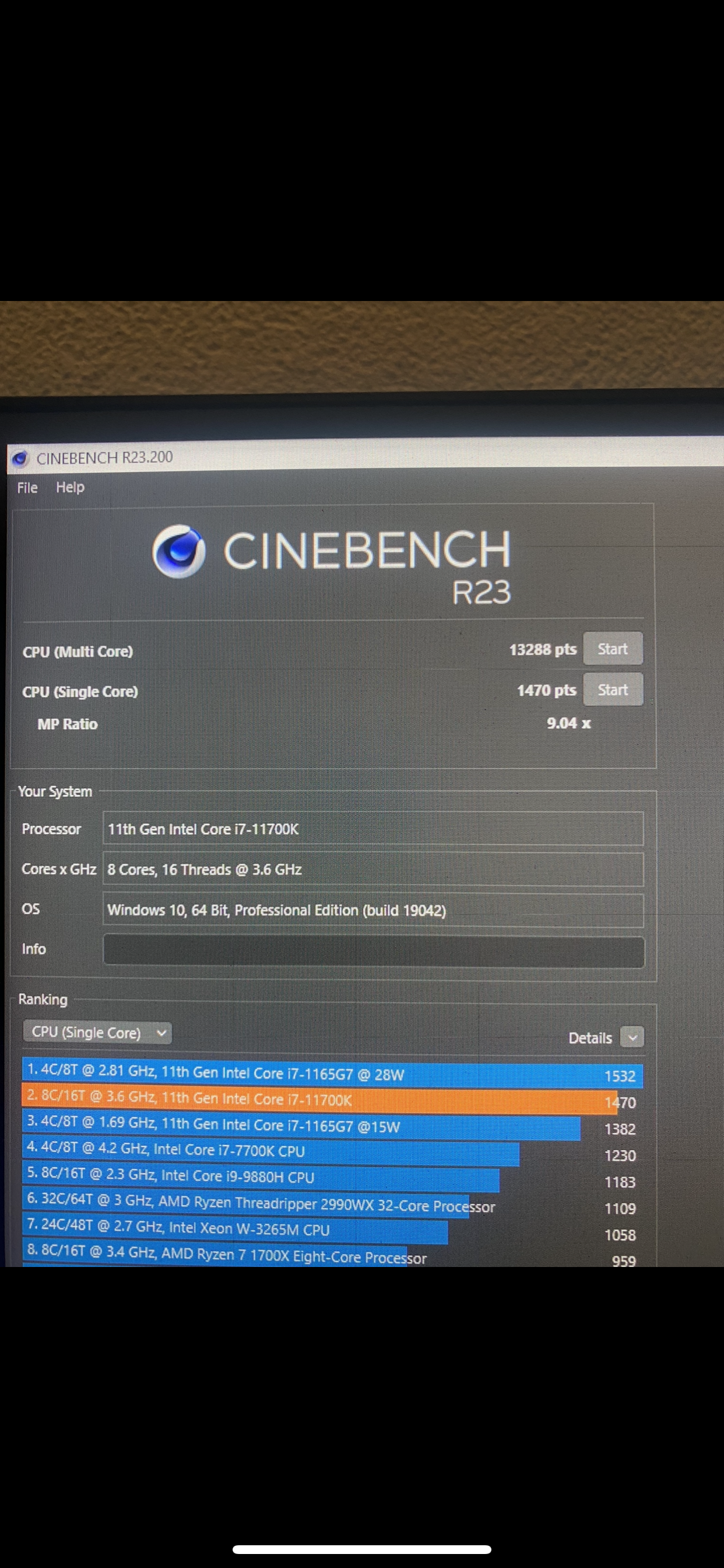The height and width of the screenshot is (1568, 724).
Task: Click the empty Info input field
Action: [374, 951]
